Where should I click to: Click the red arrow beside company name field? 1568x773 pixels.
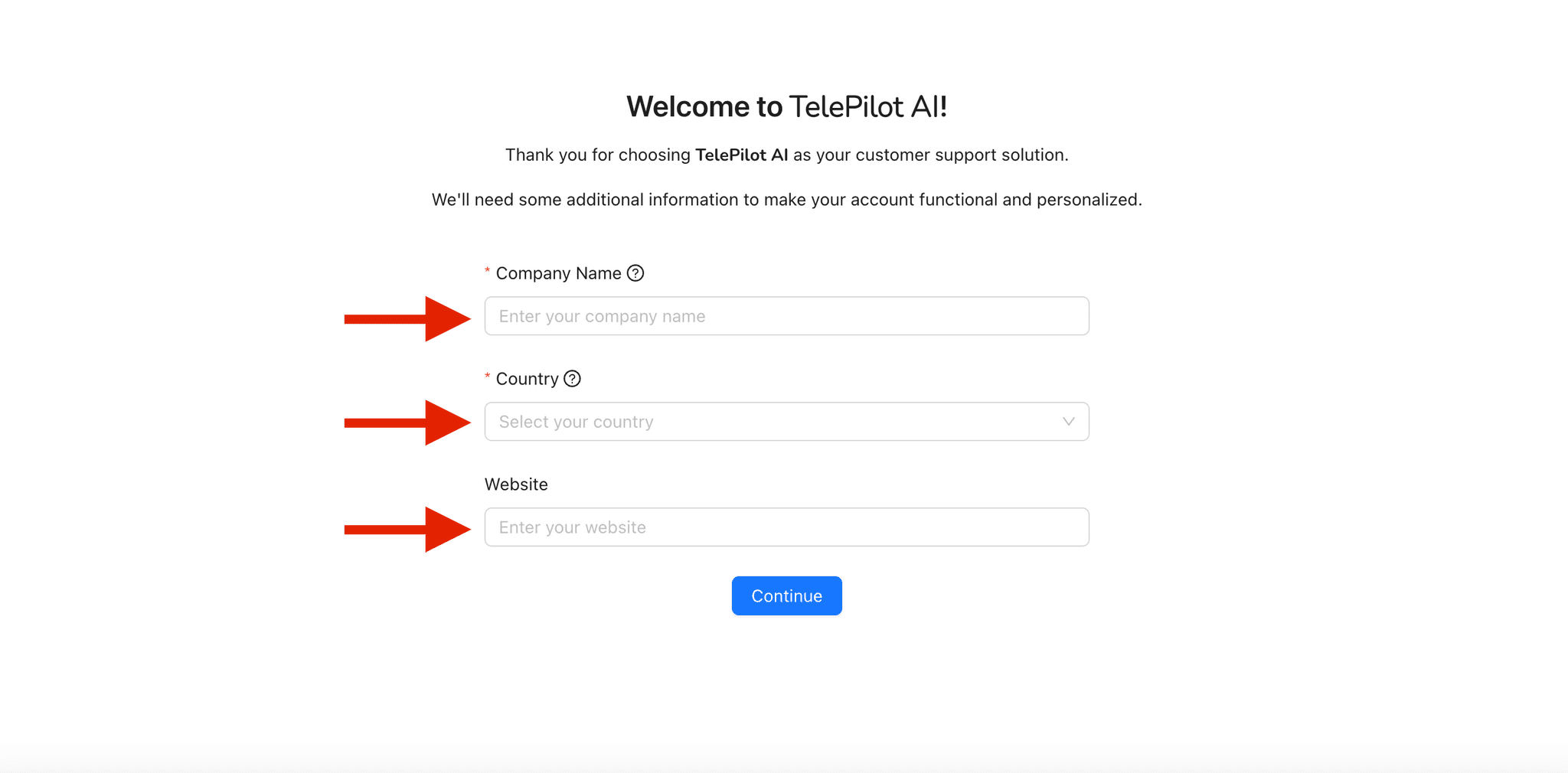pos(407,318)
